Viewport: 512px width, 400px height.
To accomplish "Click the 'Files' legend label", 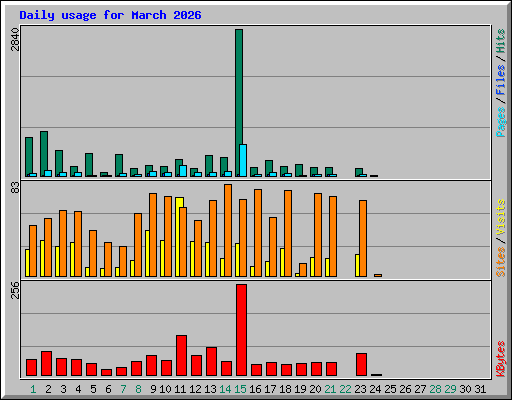I will pyautogui.click(x=500, y=80).
